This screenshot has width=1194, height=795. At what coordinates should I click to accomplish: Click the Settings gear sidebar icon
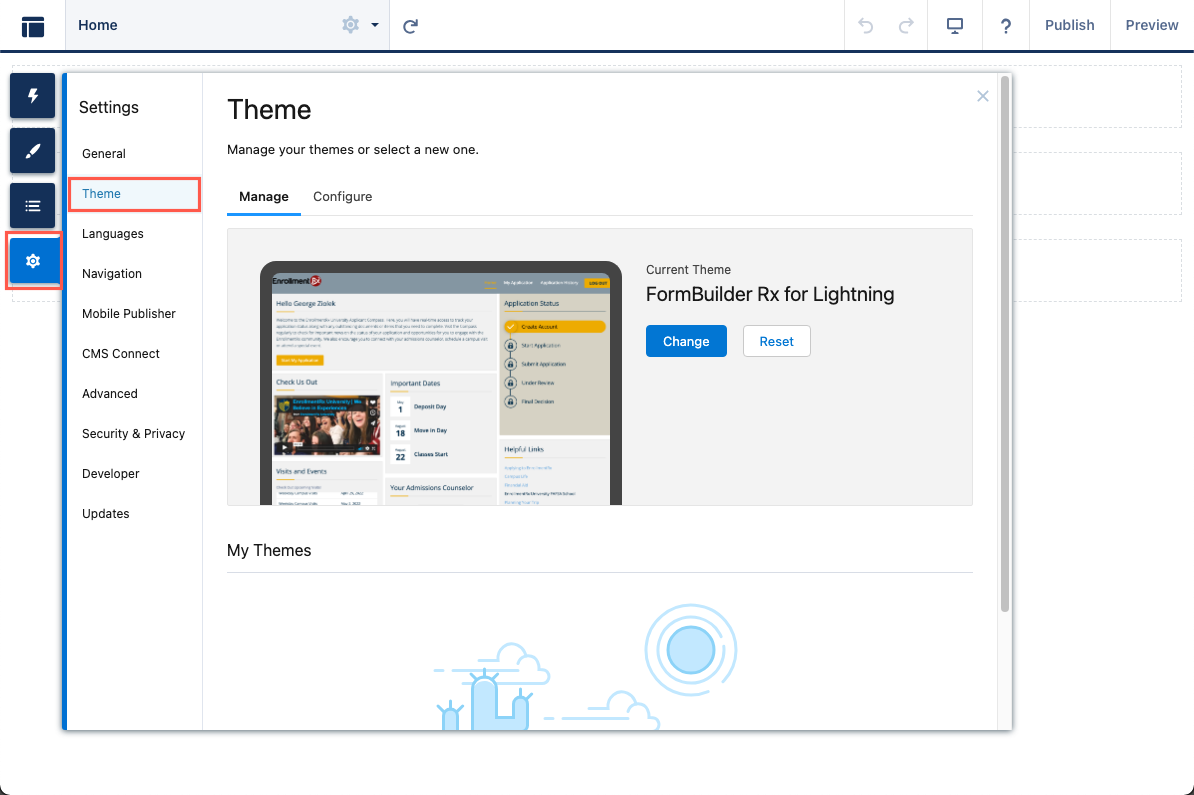[x=33, y=261]
